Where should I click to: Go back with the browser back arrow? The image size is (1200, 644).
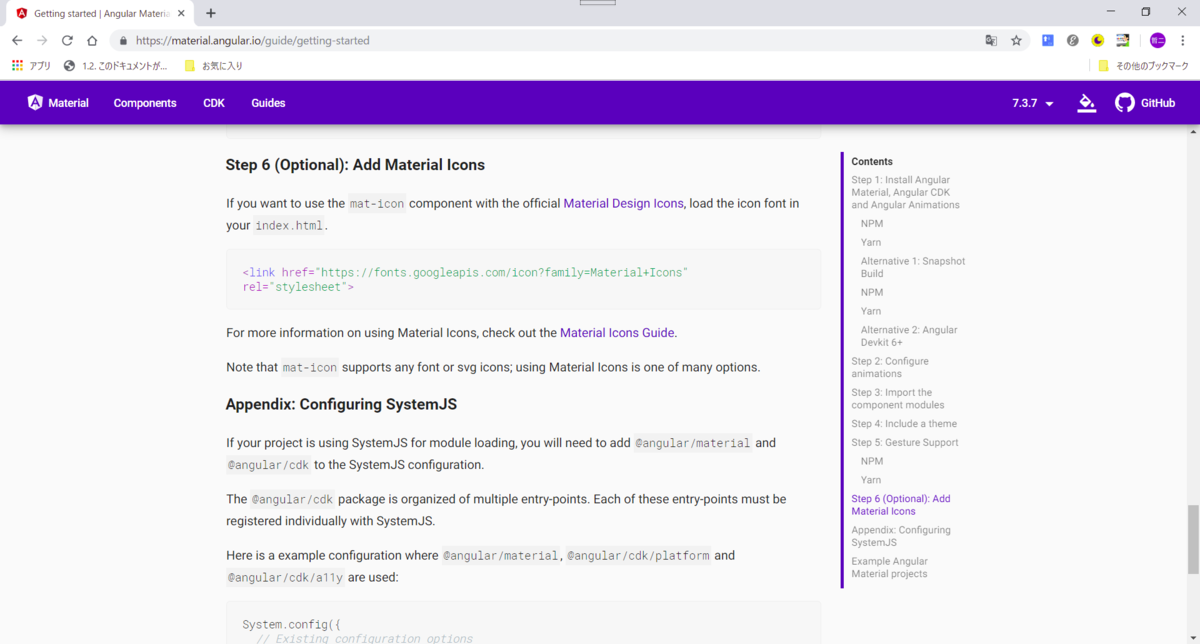click(x=17, y=41)
